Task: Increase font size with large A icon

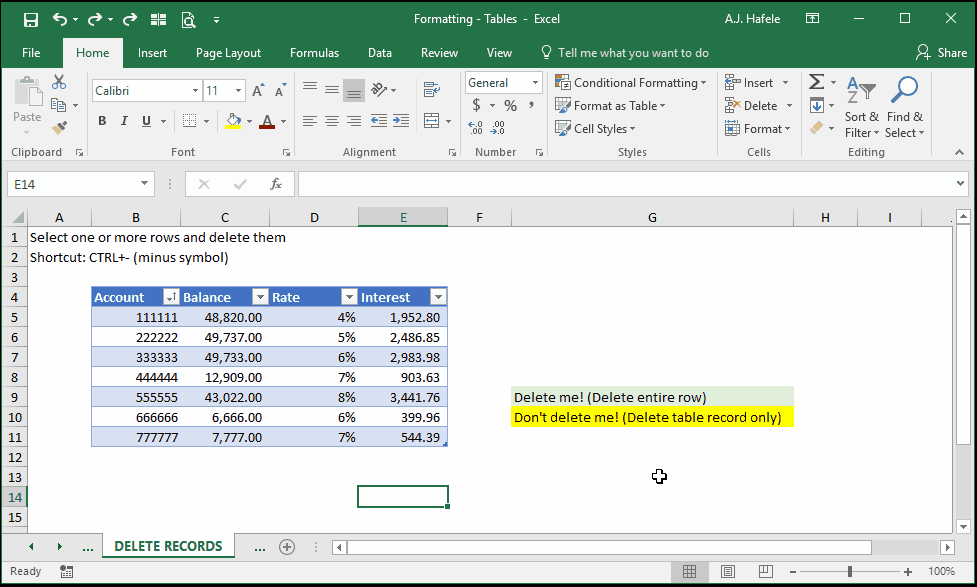Action: [258, 91]
